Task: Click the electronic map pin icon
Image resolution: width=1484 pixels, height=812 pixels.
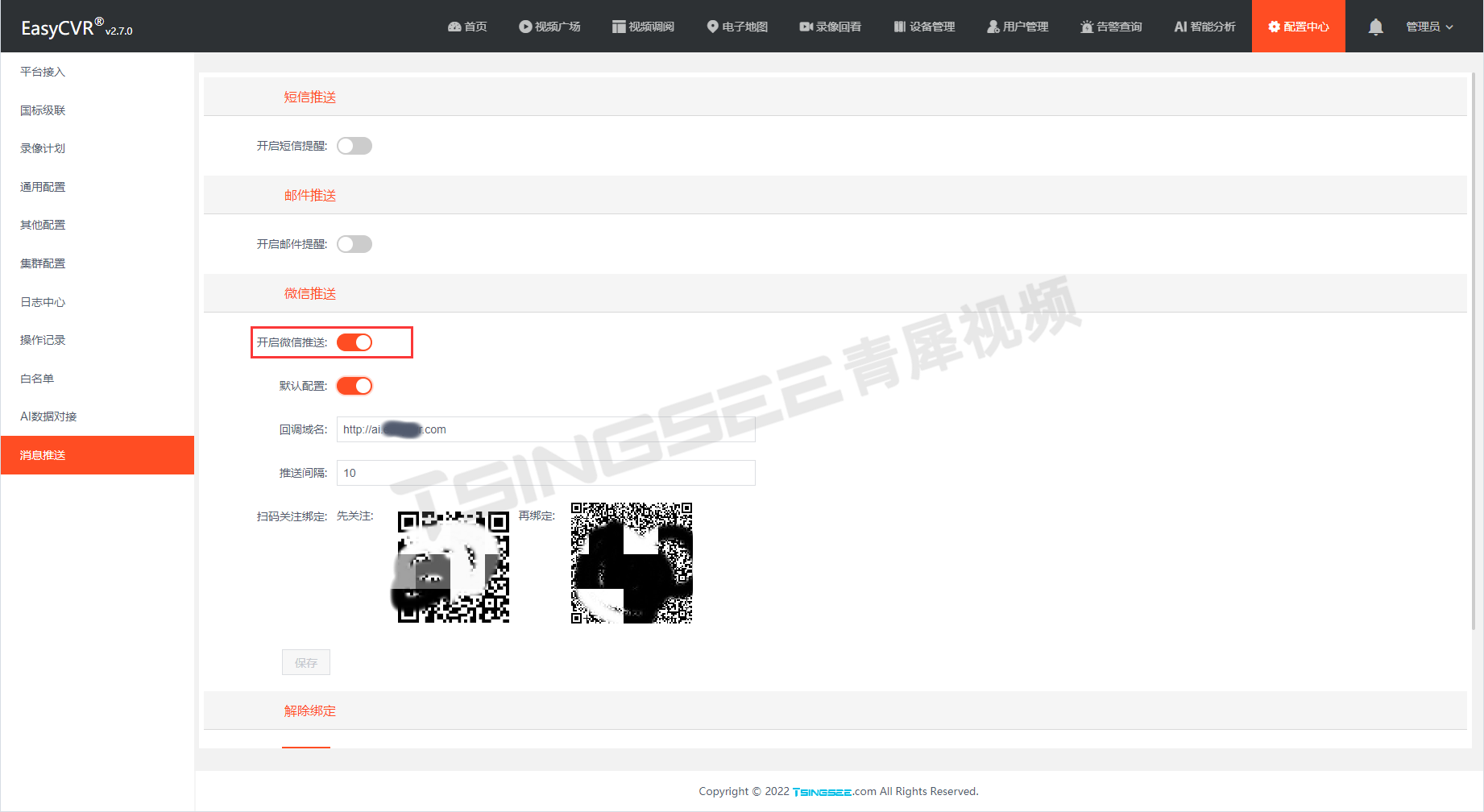Action: tap(712, 27)
